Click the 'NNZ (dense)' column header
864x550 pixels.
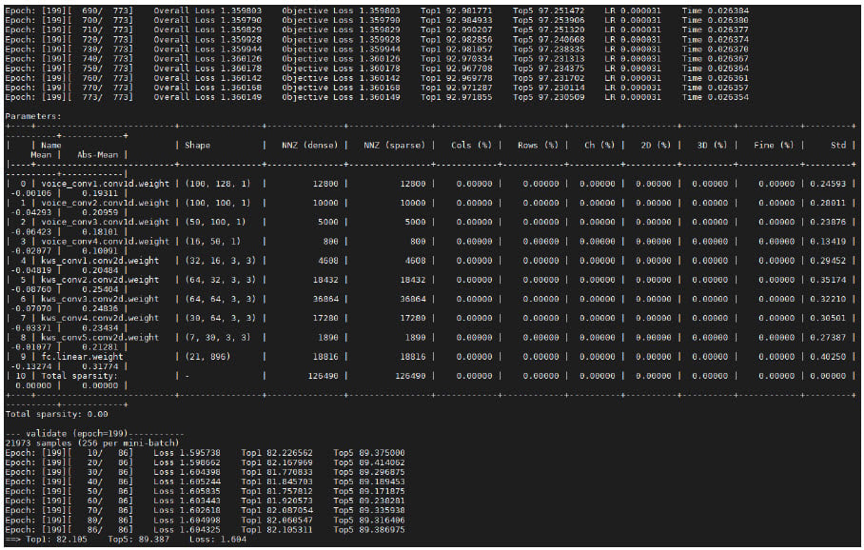click(x=309, y=145)
